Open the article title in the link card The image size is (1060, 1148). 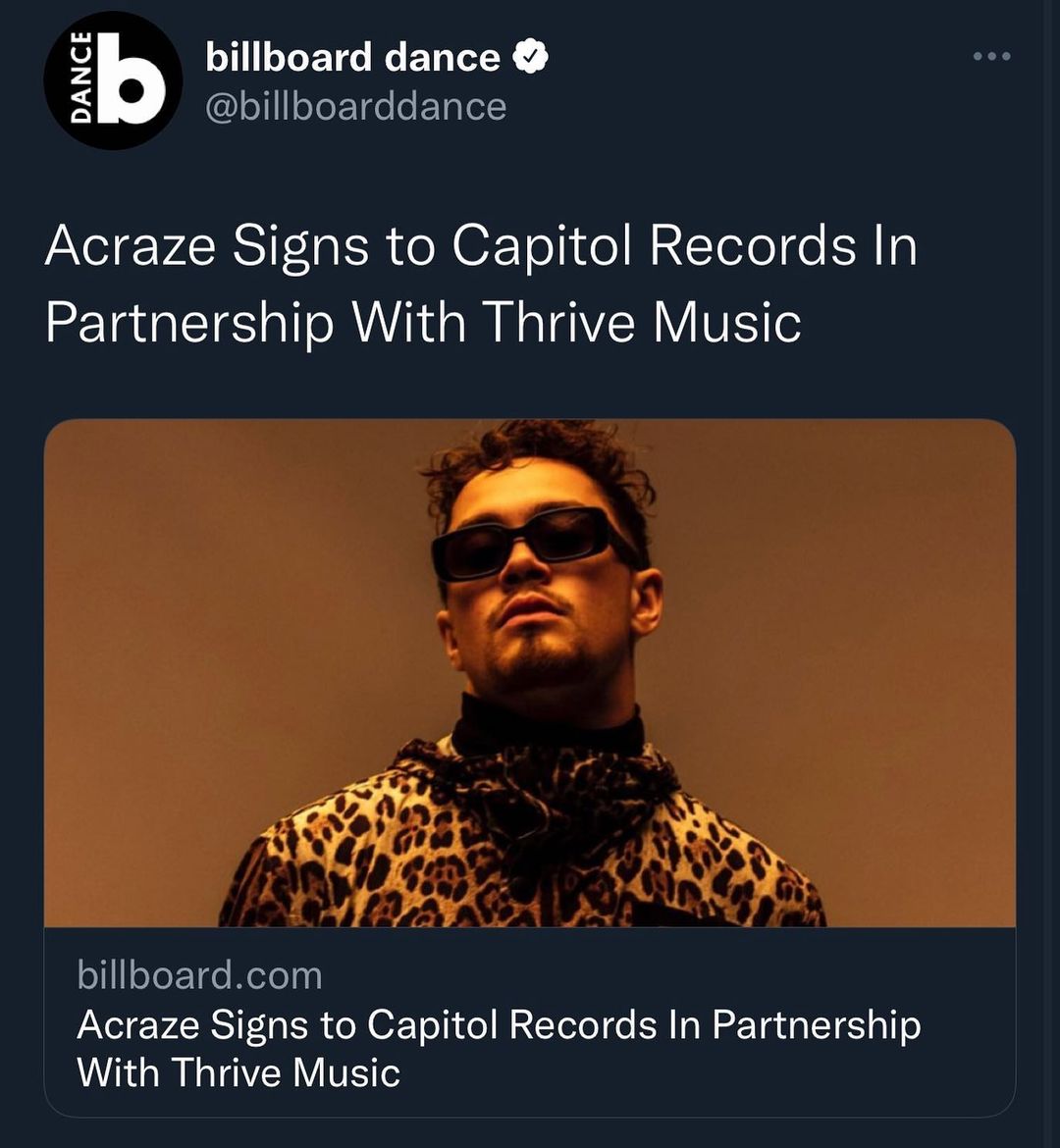point(499,1048)
